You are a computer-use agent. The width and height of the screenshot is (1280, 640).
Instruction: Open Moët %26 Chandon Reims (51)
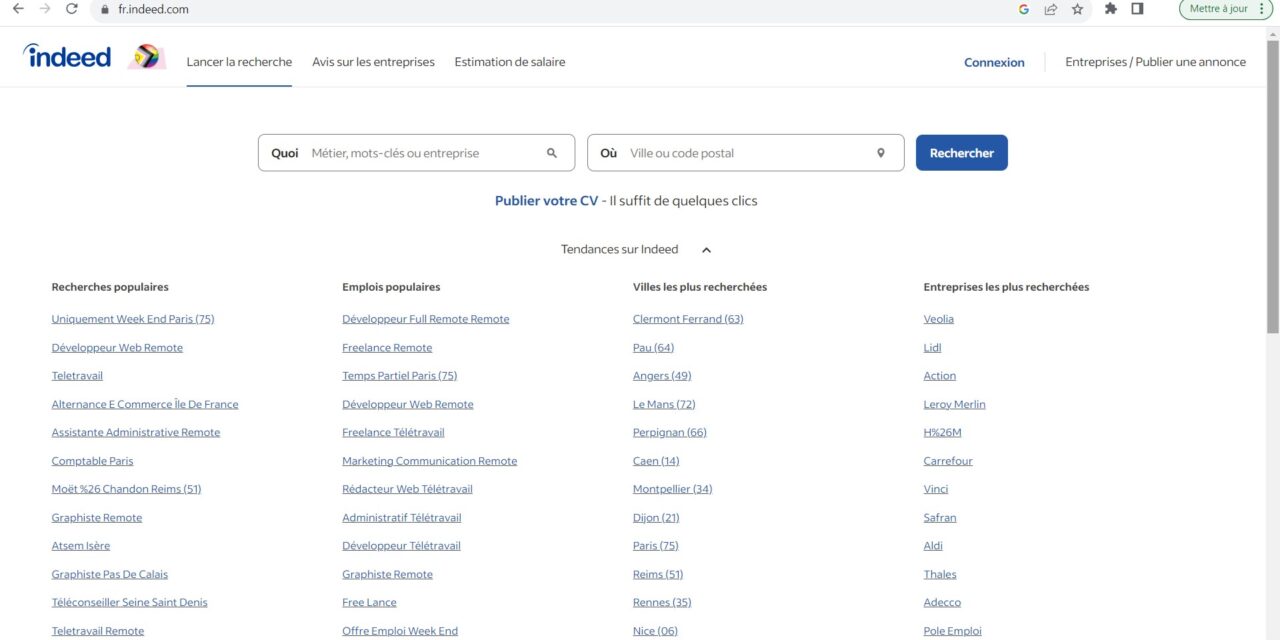pos(126,489)
